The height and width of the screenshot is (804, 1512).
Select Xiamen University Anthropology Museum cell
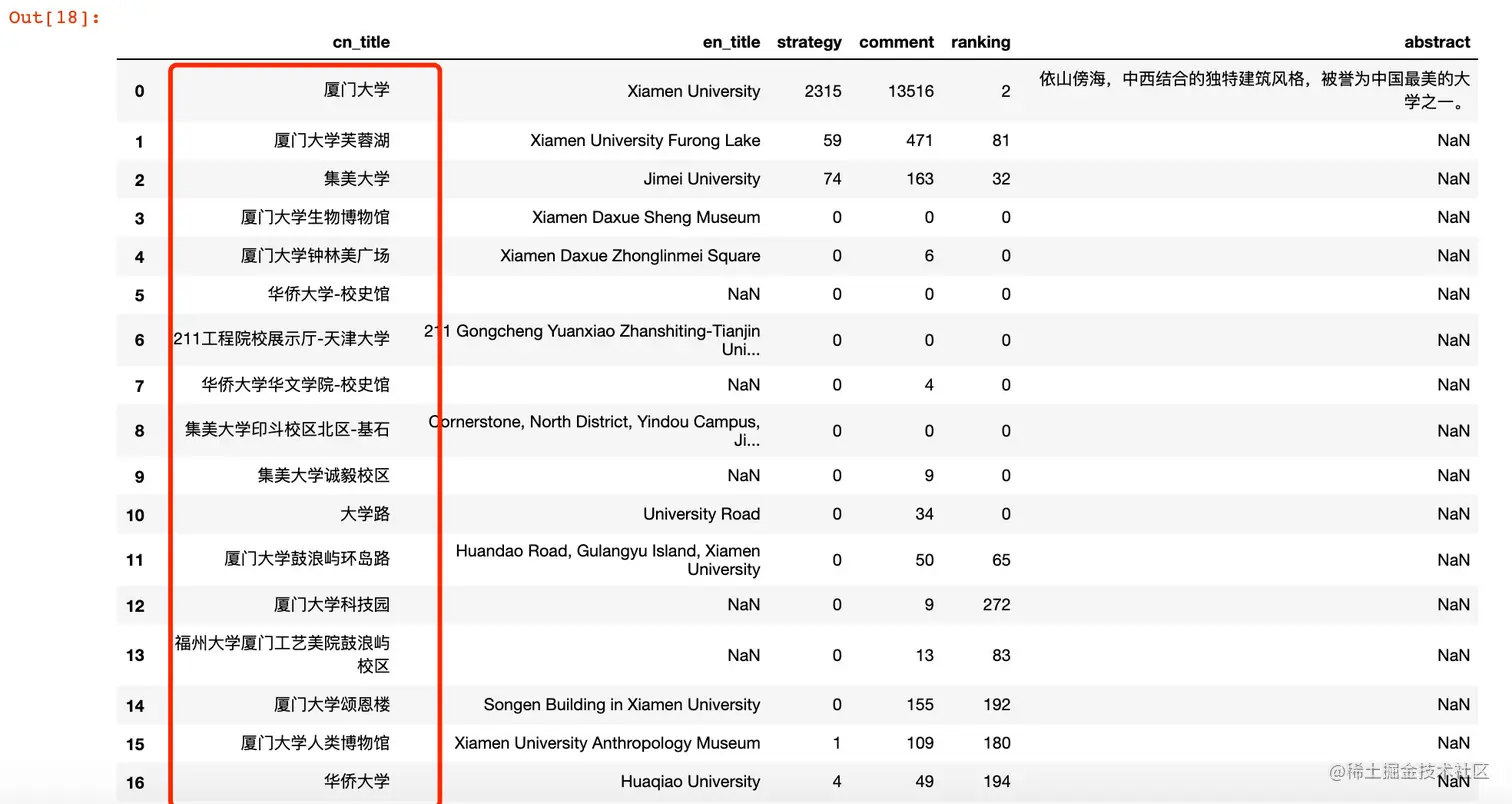pyautogui.click(x=607, y=743)
